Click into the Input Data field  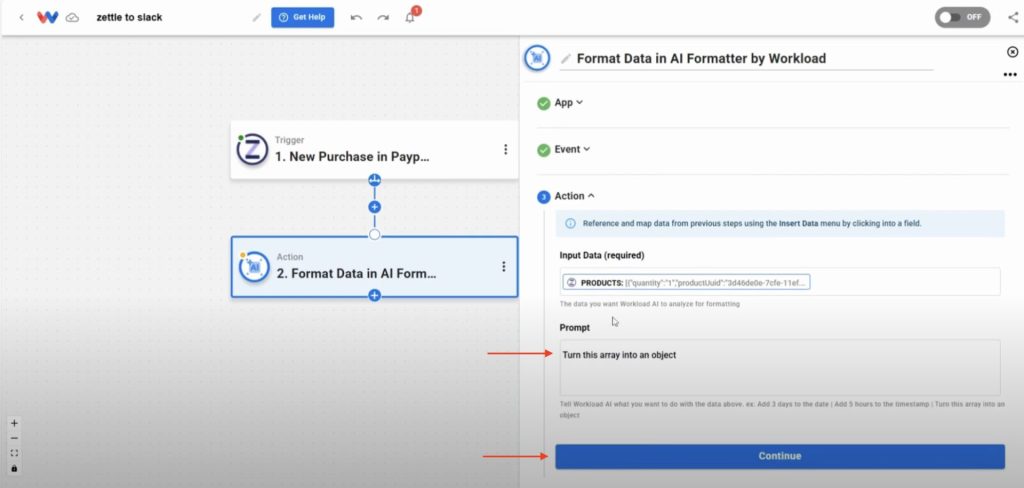(780, 282)
